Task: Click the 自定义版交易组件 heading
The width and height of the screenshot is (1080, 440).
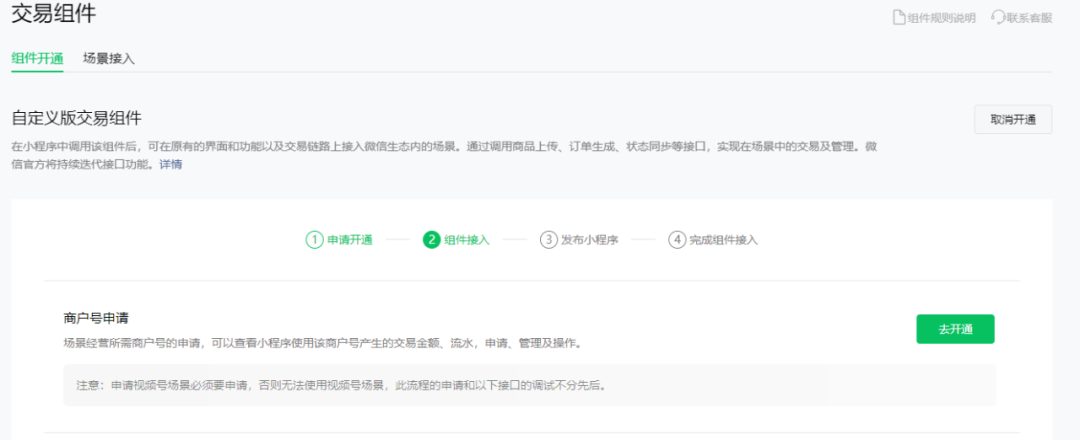Action: click(x=77, y=118)
